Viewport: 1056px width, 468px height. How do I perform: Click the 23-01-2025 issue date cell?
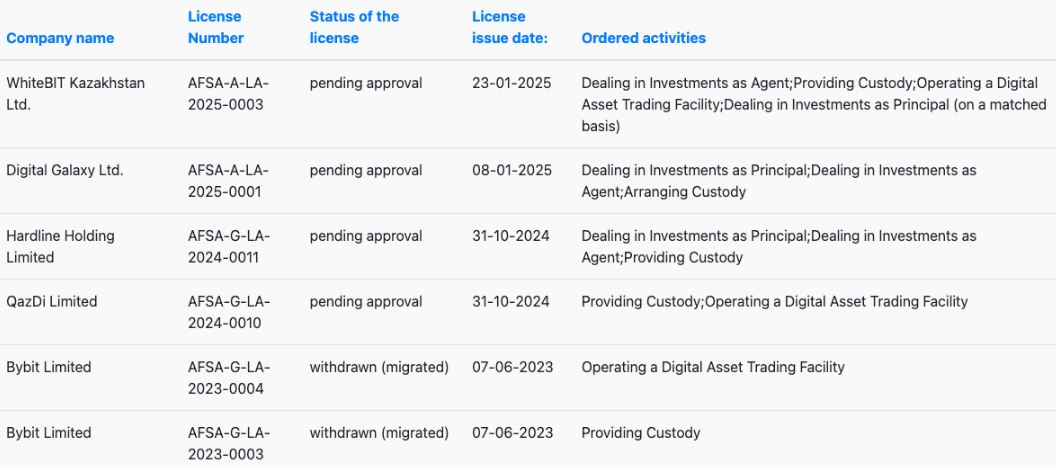[x=511, y=83]
